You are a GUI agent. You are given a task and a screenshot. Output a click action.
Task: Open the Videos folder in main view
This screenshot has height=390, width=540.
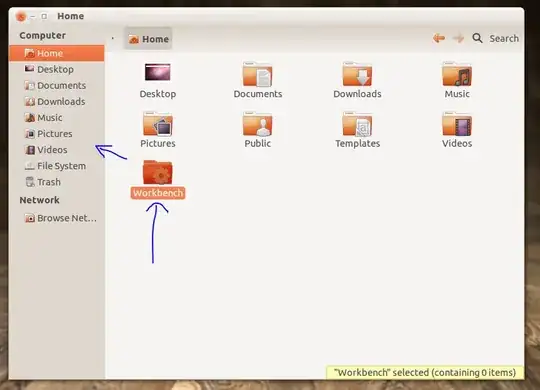click(457, 124)
